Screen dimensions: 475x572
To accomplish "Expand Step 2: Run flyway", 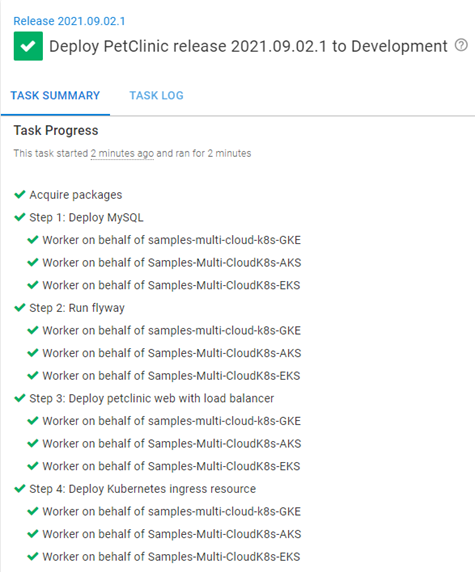I will (x=77, y=308).
